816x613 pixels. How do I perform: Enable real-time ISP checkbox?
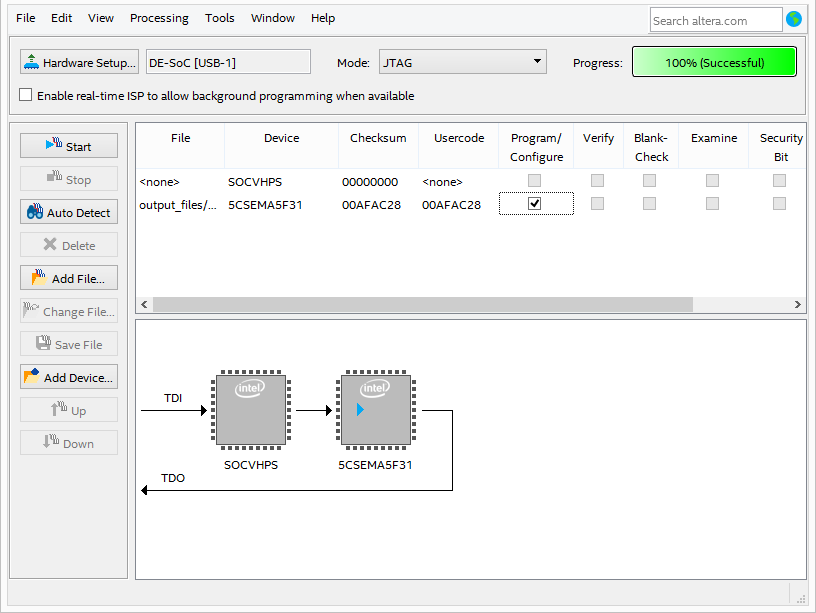pyautogui.click(x=26, y=95)
